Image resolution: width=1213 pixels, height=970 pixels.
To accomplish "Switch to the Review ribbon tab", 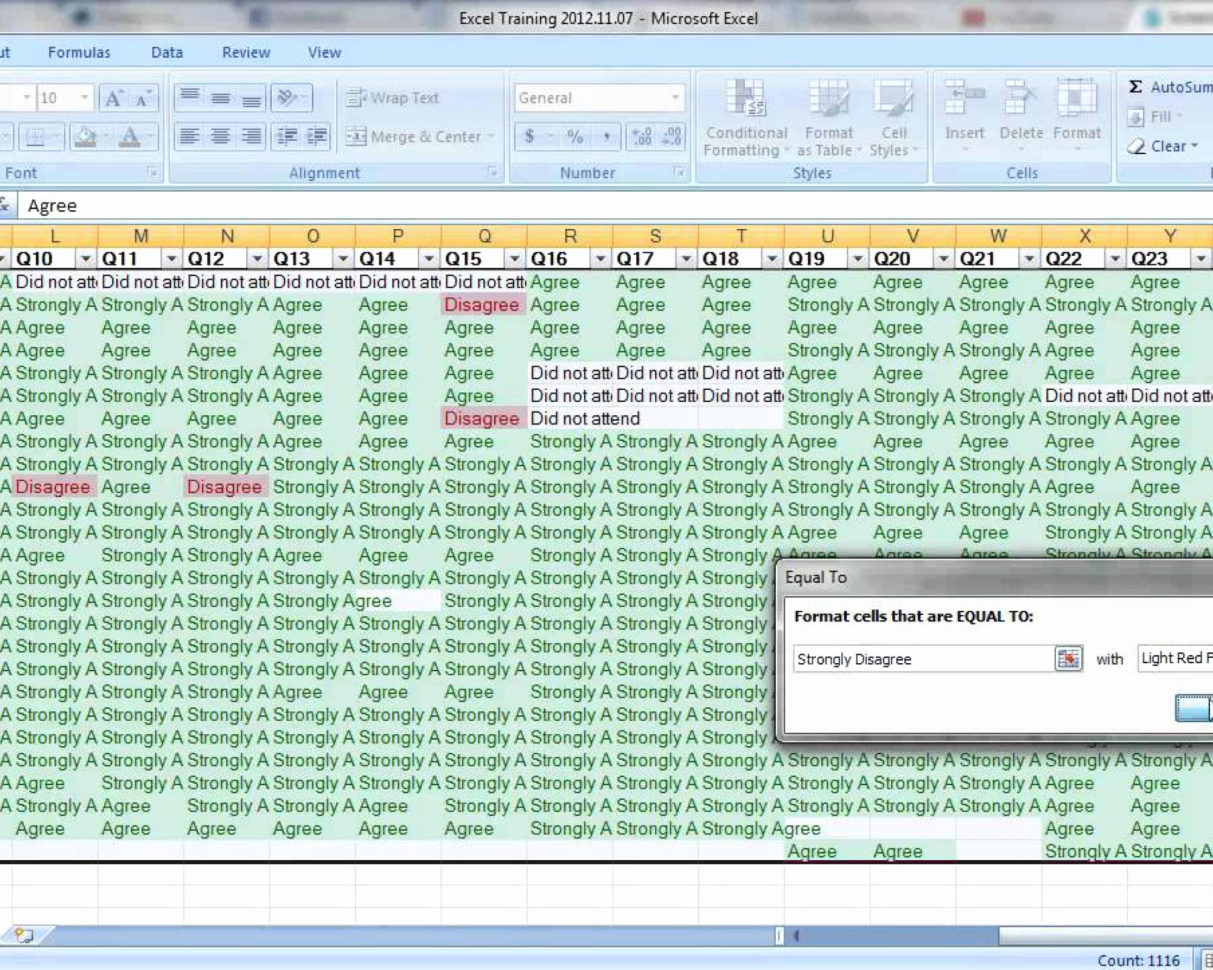I will tap(245, 52).
